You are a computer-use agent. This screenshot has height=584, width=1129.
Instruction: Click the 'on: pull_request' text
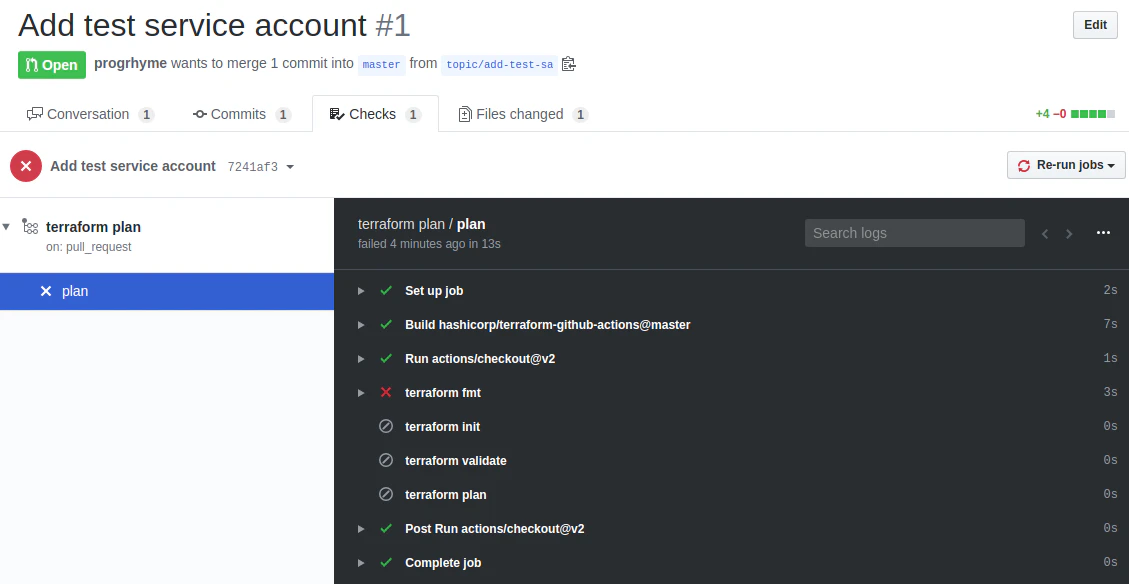[x=89, y=247]
